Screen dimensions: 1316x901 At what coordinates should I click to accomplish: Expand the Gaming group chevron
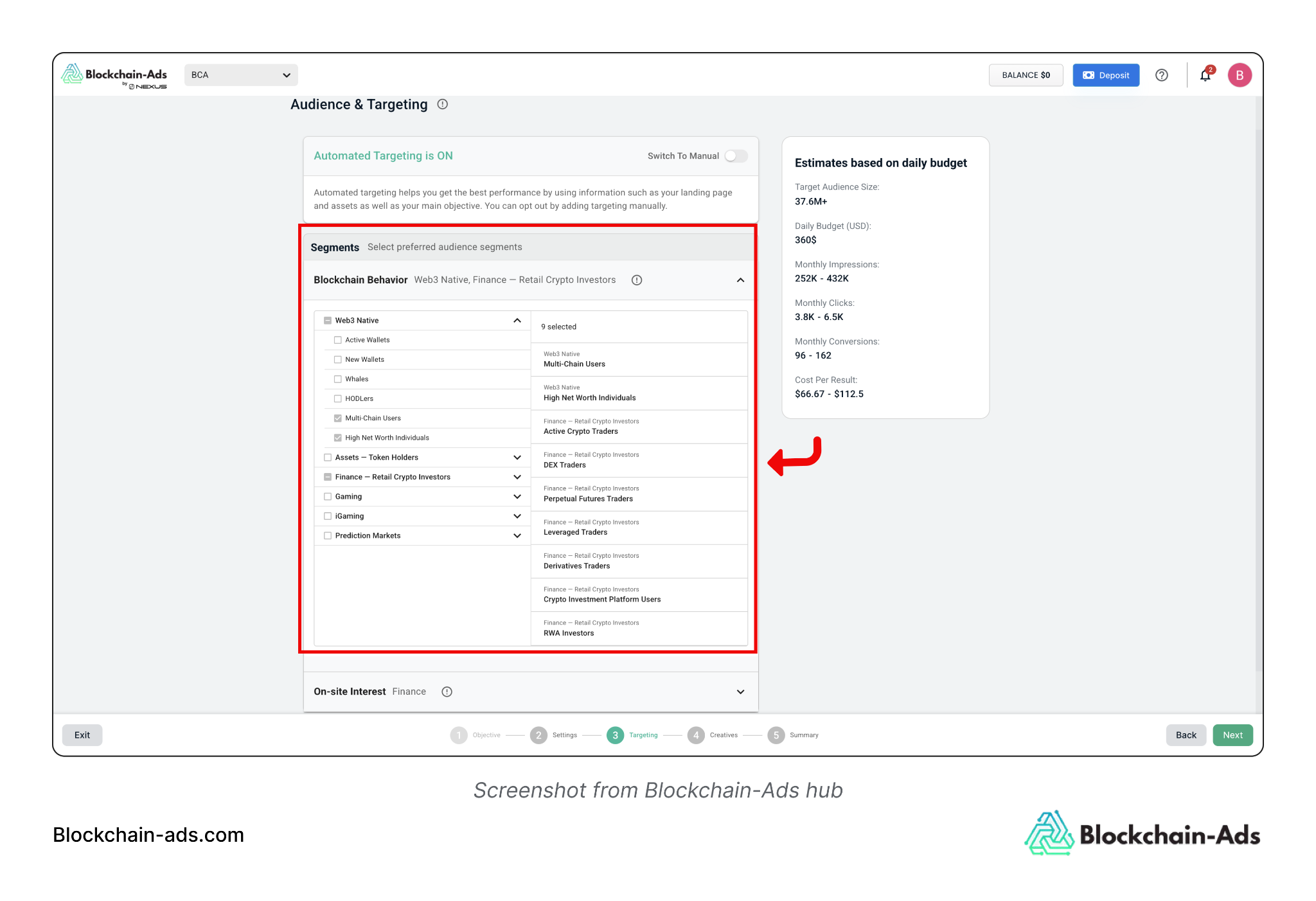click(517, 497)
